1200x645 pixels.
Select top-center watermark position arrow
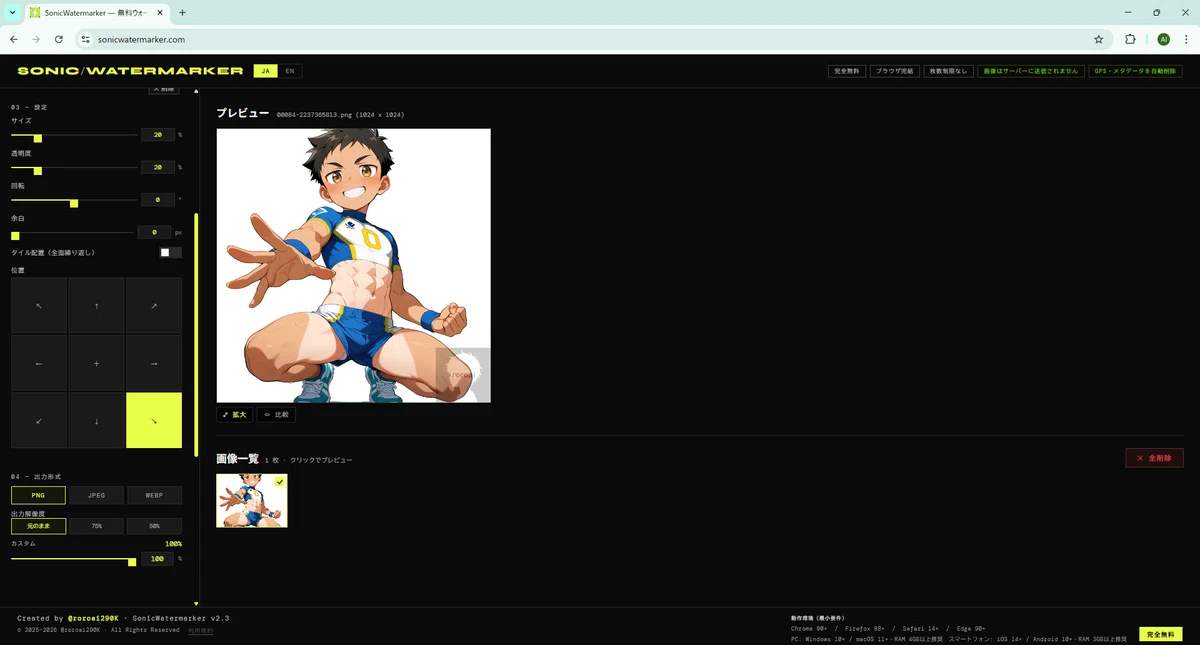coord(96,306)
